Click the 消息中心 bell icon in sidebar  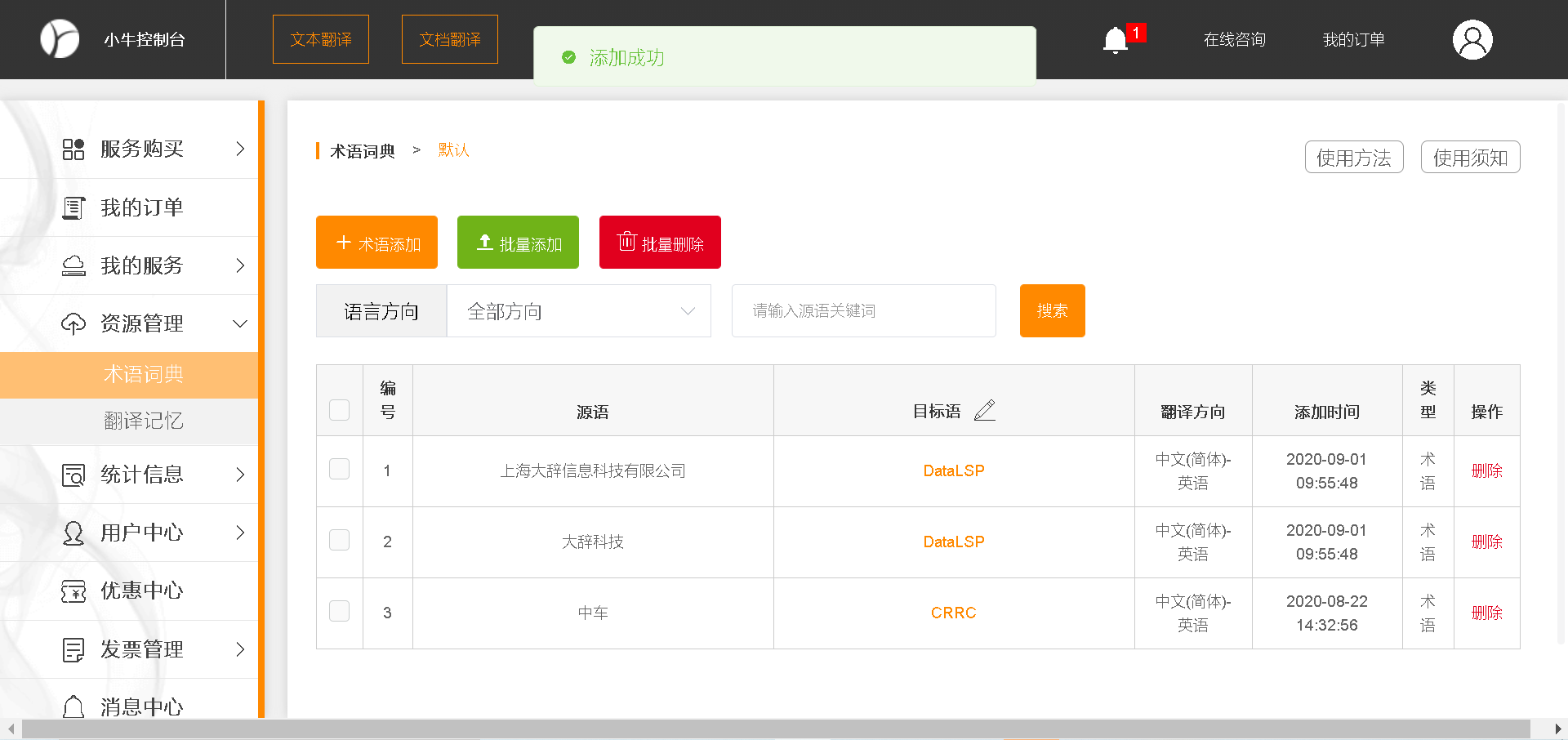(x=73, y=707)
